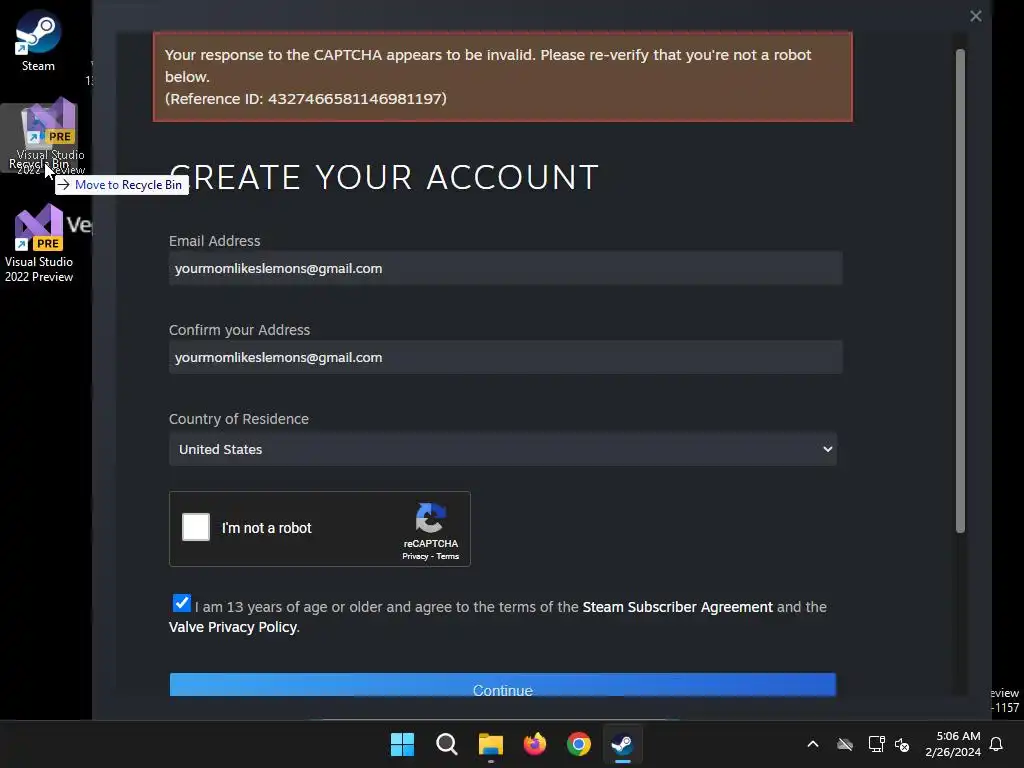Launch File Explorer from the taskbar
The width and height of the screenshot is (1024, 768).
click(490, 744)
